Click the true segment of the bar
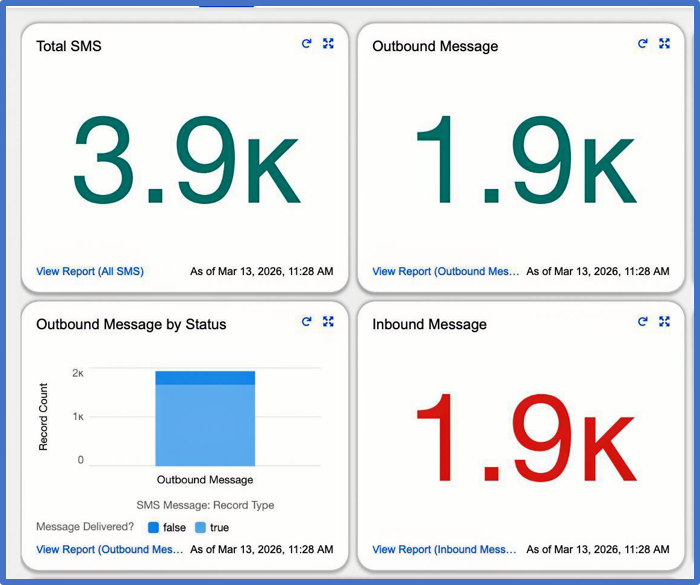700x585 pixels. point(205,425)
